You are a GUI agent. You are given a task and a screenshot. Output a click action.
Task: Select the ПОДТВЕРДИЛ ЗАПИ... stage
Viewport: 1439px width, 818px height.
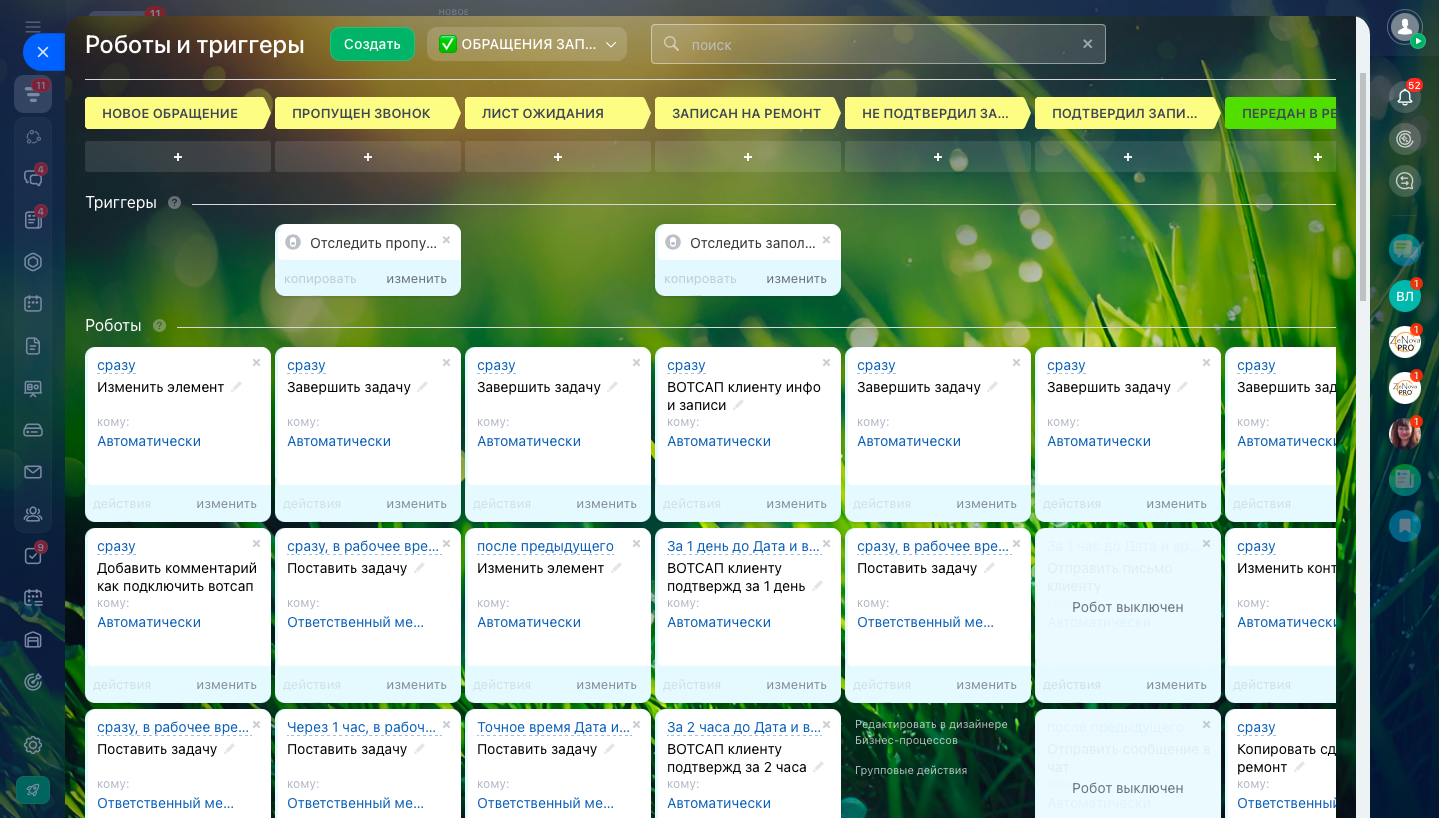(x=1127, y=113)
